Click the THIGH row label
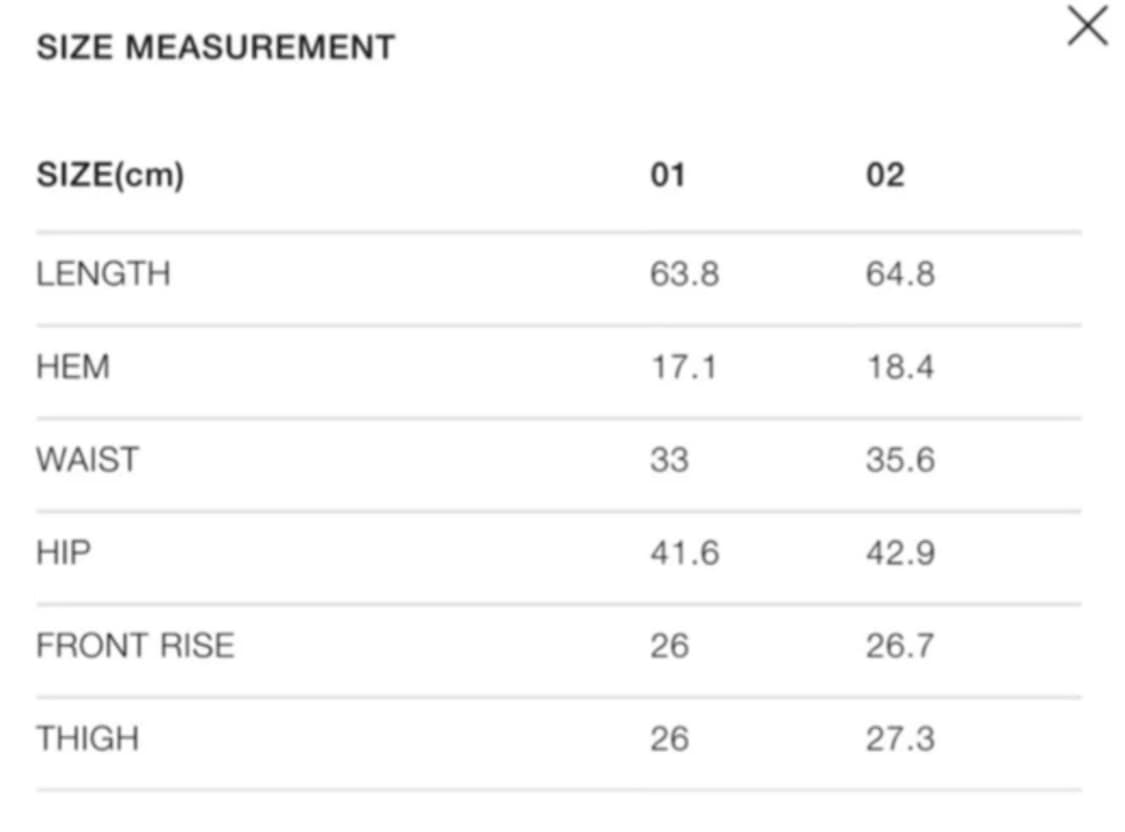1125x832 pixels. coord(88,739)
